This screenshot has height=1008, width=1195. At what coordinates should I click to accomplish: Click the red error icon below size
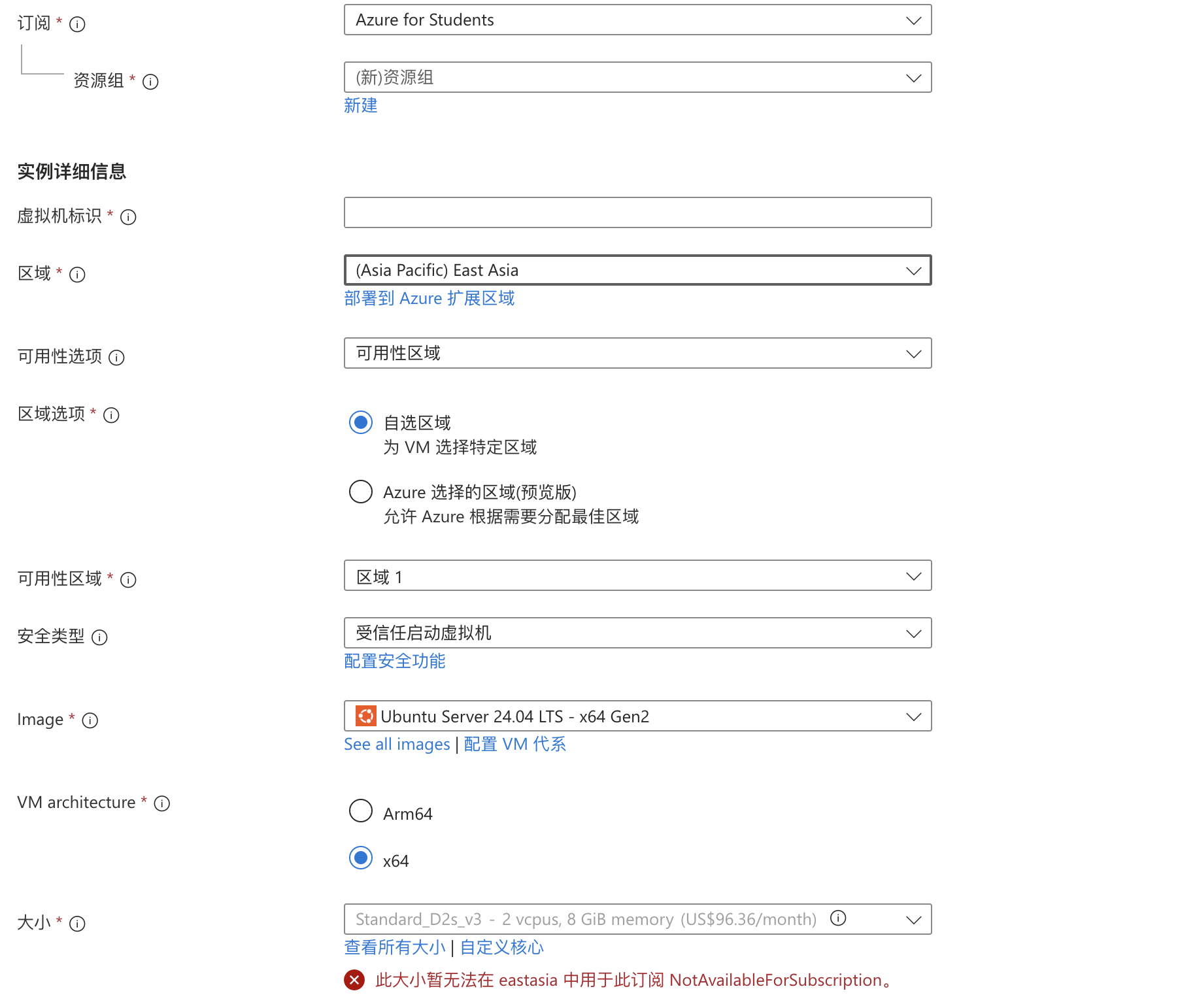click(x=354, y=980)
